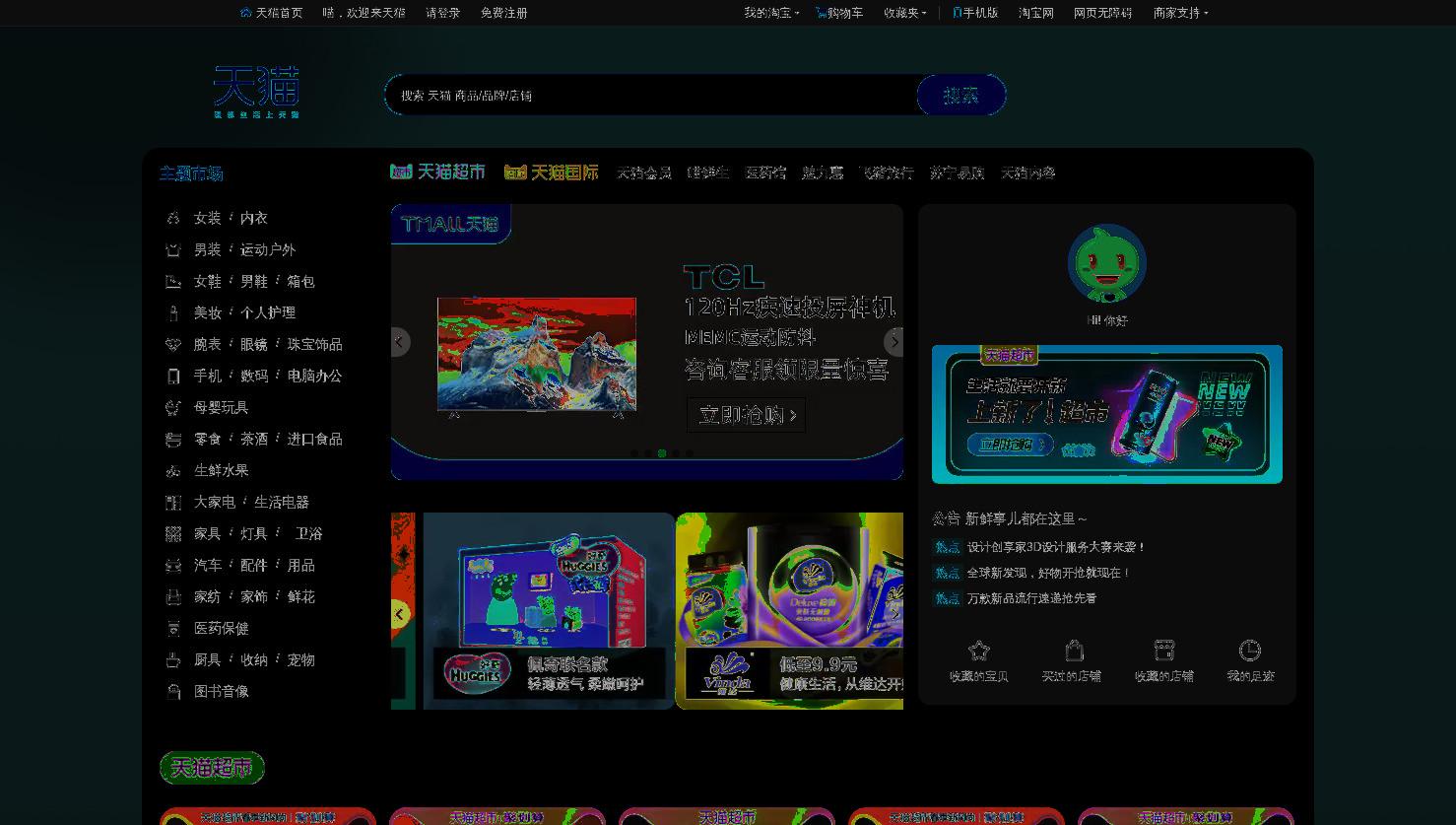This screenshot has width=1456, height=825.
Task: Click the medicine icon for 医药保健
Action: tap(173, 628)
